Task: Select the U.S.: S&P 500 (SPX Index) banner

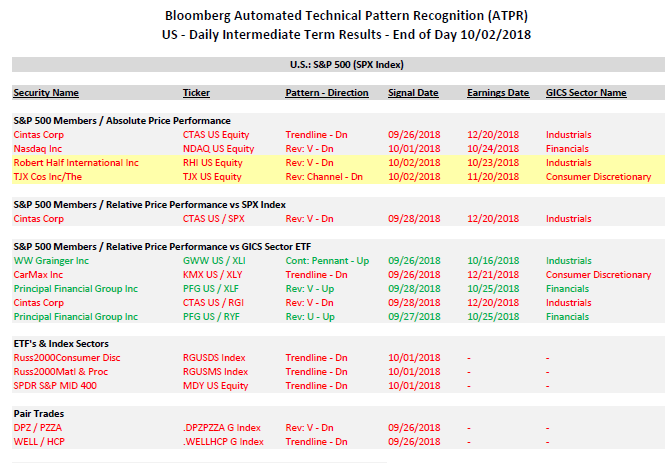Action: [338, 64]
